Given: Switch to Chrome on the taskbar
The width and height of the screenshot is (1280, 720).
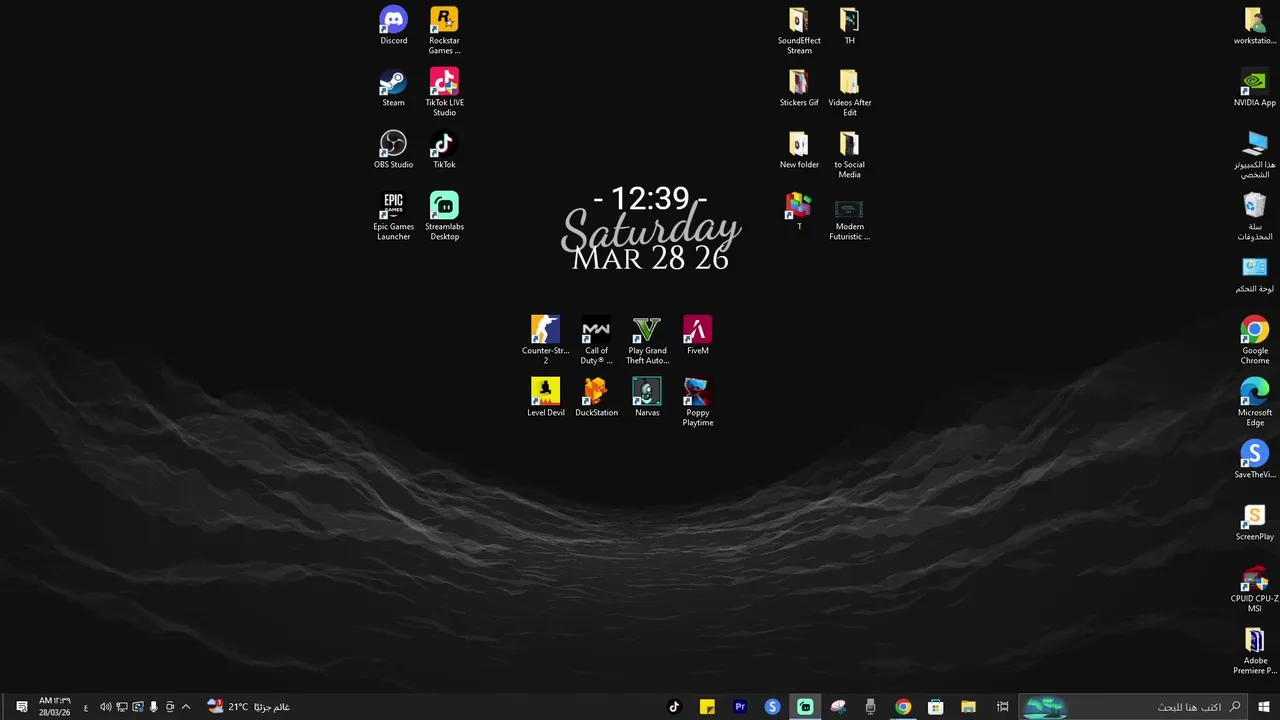Looking at the screenshot, I should click(x=903, y=707).
